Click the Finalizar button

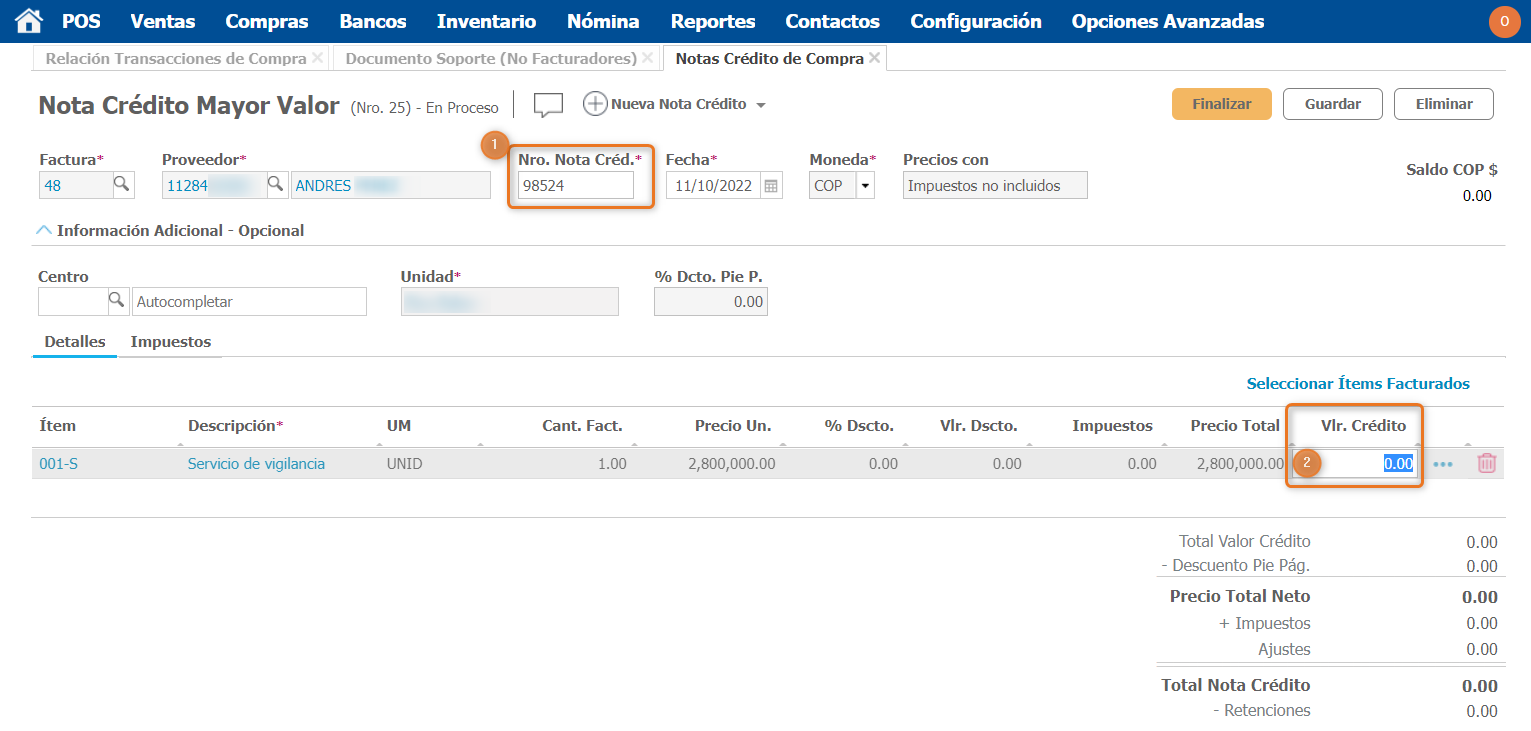click(1221, 104)
